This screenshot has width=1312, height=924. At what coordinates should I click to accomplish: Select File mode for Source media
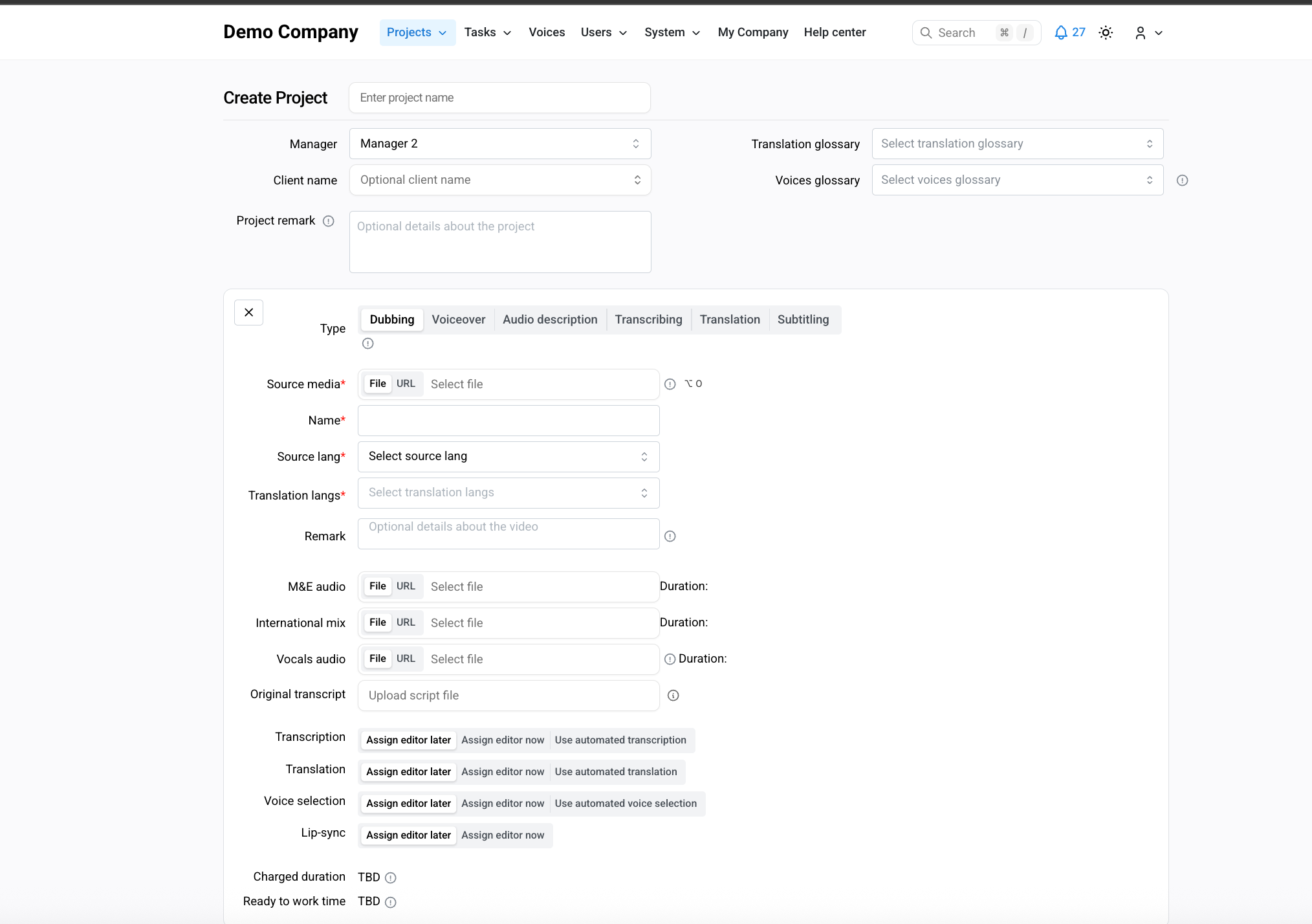click(378, 384)
